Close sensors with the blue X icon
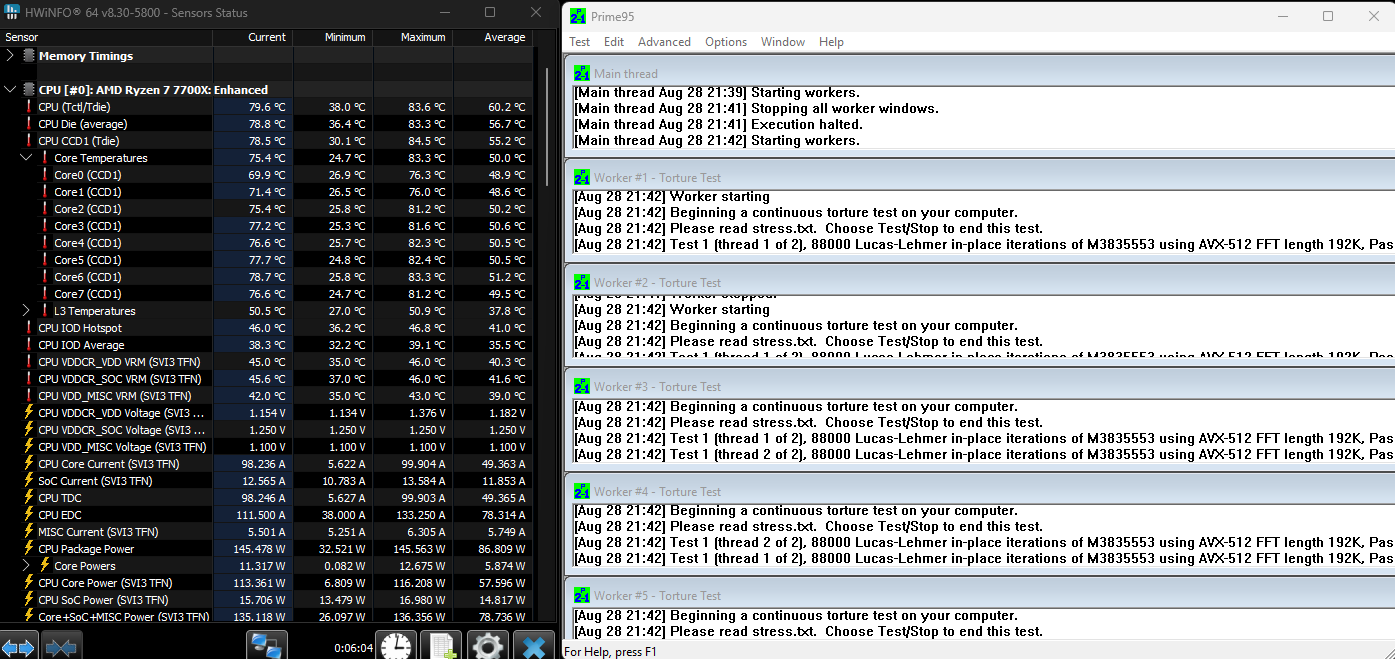Image resolution: width=1395 pixels, height=659 pixels. [x=533, y=646]
